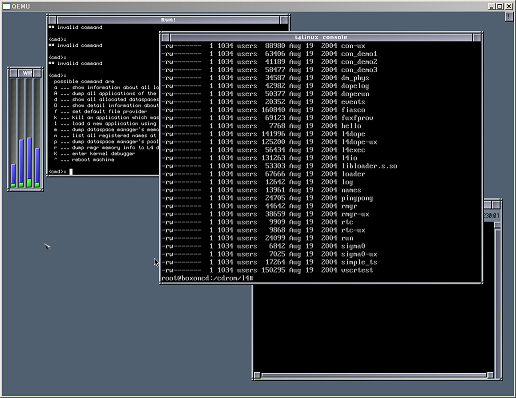Viewport: 516px width, 398px height.
Task: Click the rightmost load bar in the load display
Action: click(x=37, y=133)
